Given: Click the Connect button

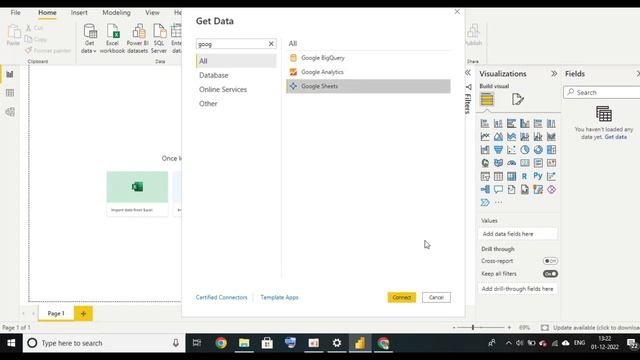Looking at the screenshot, I should coord(402,298).
